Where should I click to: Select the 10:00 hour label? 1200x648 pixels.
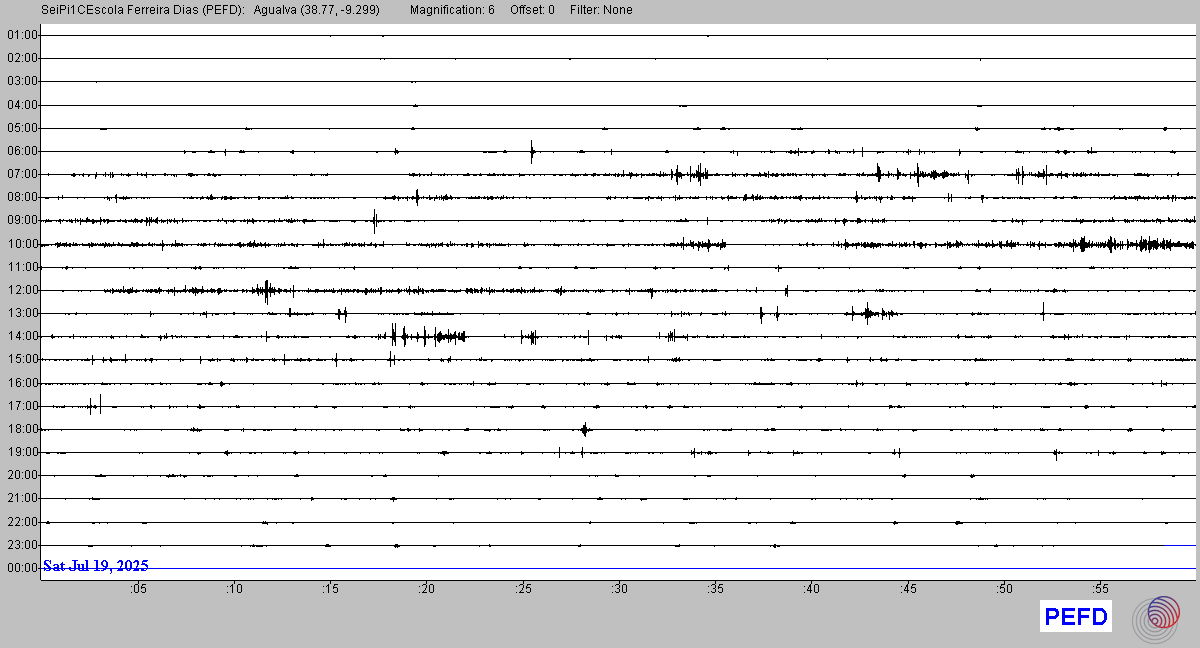[22, 244]
